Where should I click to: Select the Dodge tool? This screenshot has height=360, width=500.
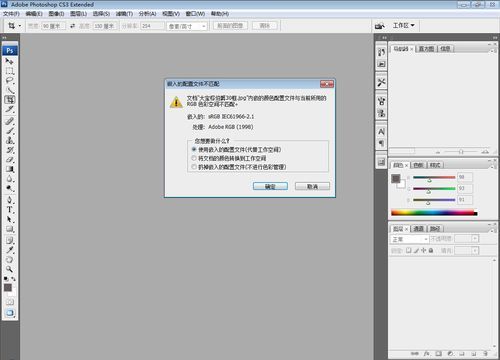(9, 189)
